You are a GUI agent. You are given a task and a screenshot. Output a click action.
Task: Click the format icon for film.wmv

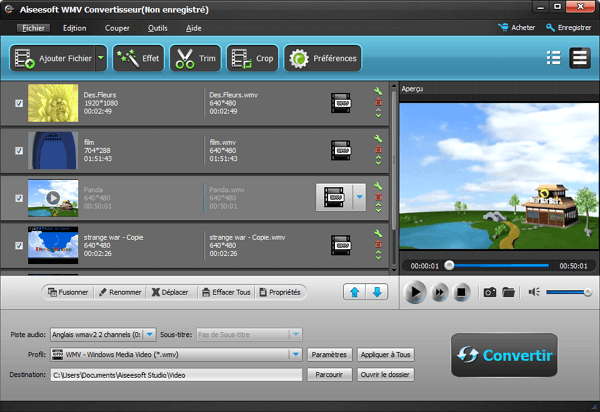click(x=341, y=150)
